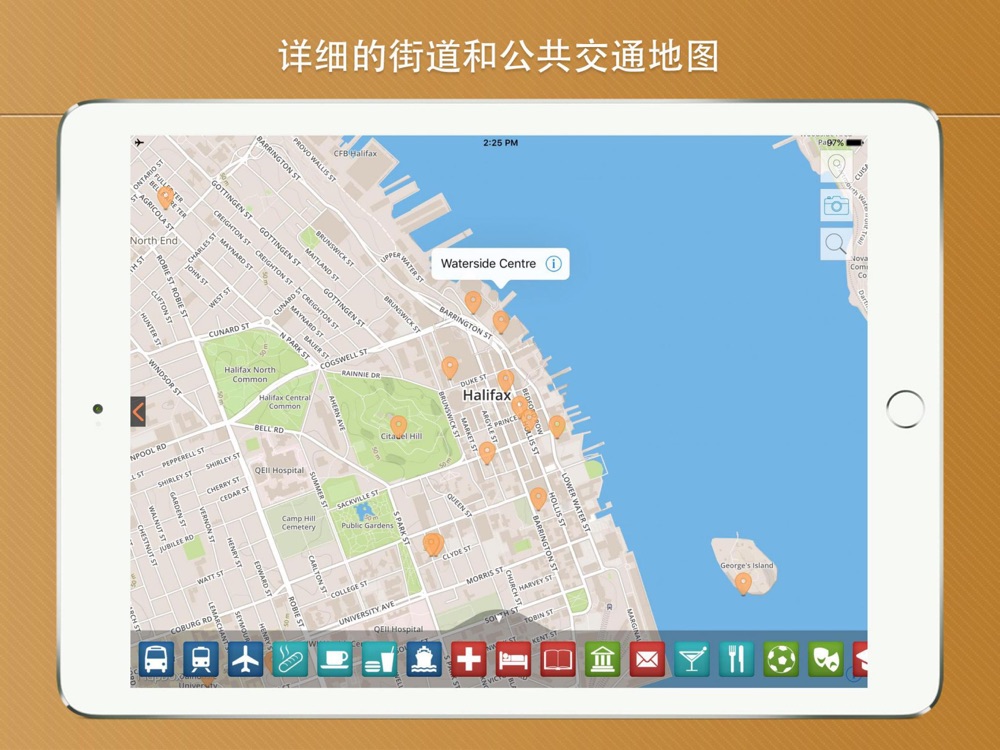Viewport: 1000px width, 750px height.
Task: Click the Halifax city label
Action: pos(487,395)
